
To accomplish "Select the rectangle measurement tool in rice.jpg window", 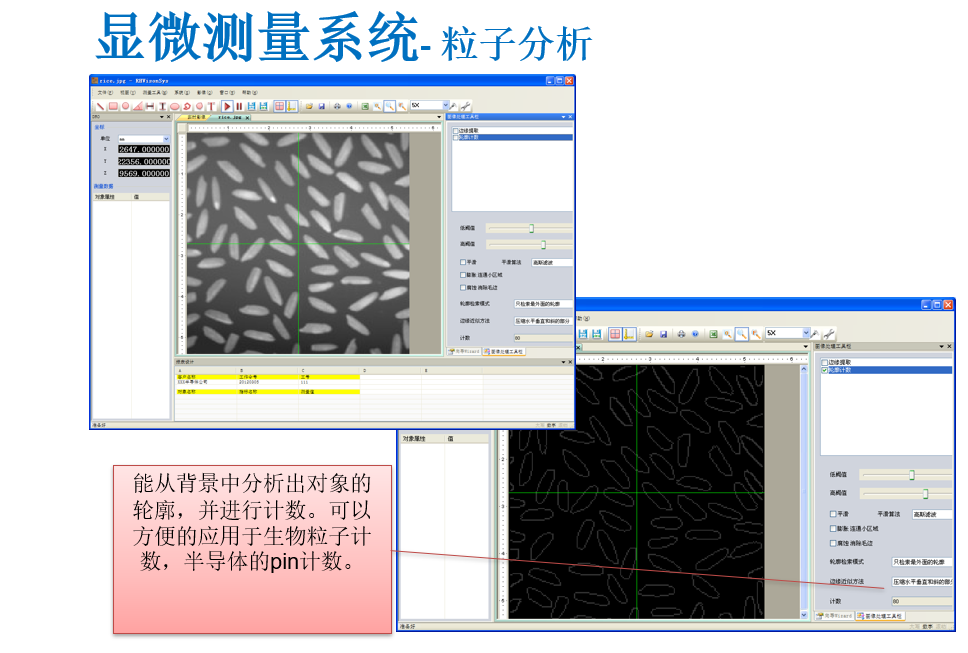I will pyautogui.click(x=113, y=106).
